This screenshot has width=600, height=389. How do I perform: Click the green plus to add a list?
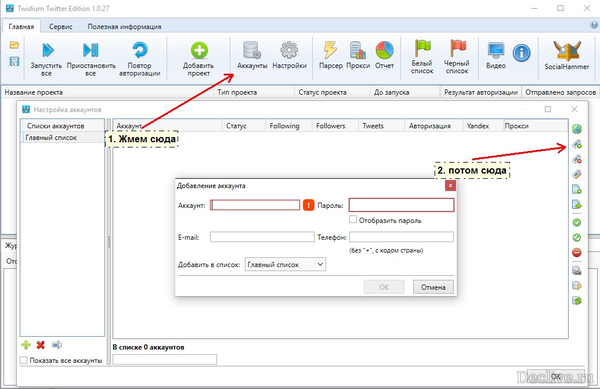(x=26, y=345)
